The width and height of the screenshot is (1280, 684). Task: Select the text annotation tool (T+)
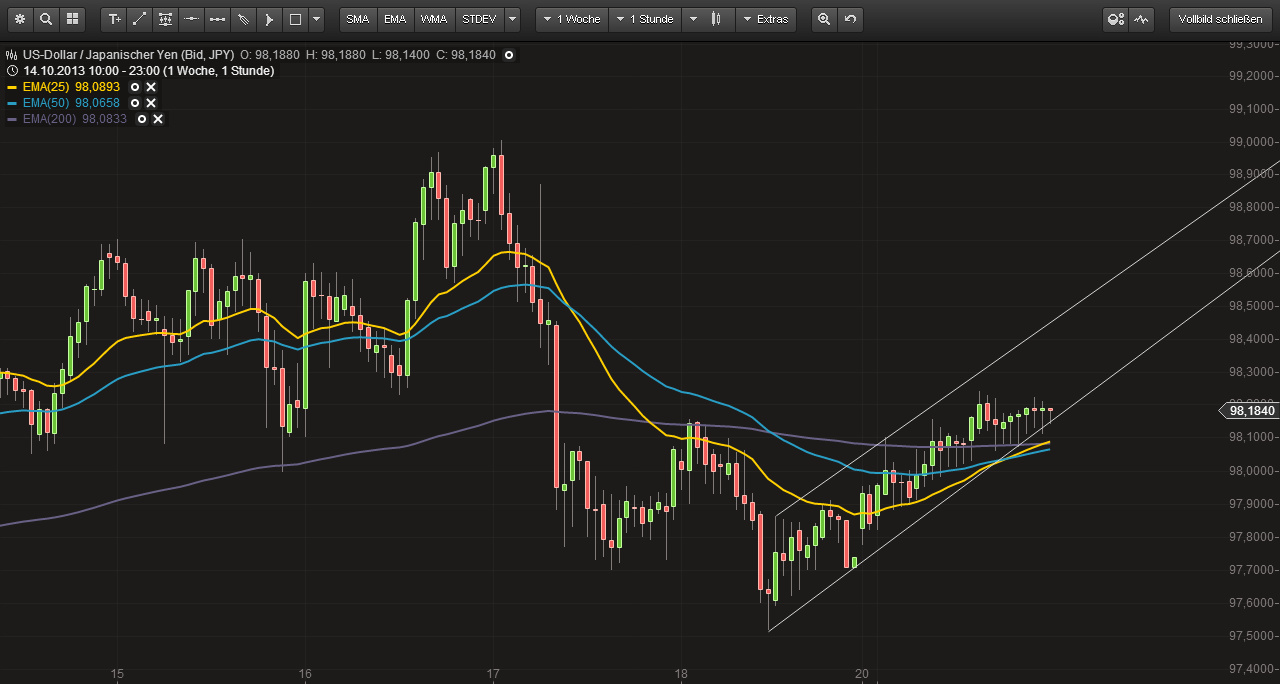tap(113, 19)
